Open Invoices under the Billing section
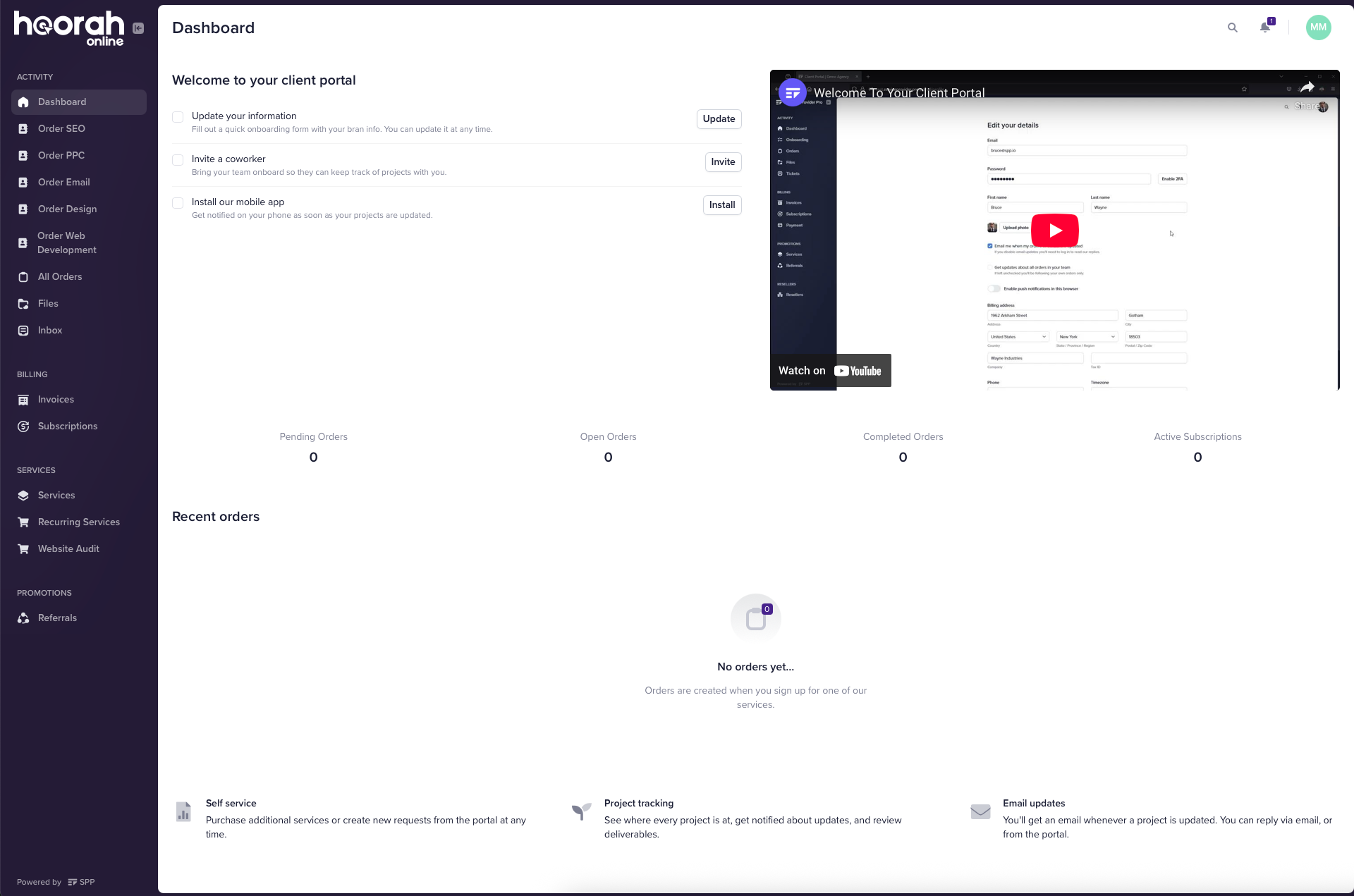The width and height of the screenshot is (1354, 896). coord(56,399)
